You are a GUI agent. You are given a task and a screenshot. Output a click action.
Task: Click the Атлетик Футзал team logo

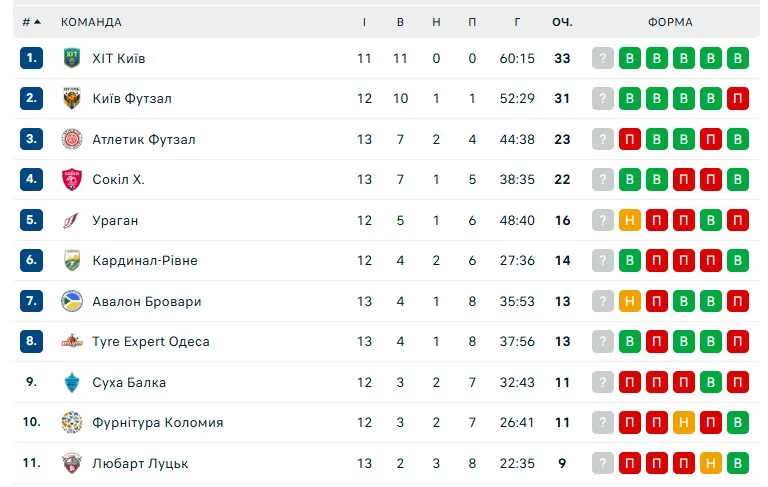pyautogui.click(x=72, y=139)
